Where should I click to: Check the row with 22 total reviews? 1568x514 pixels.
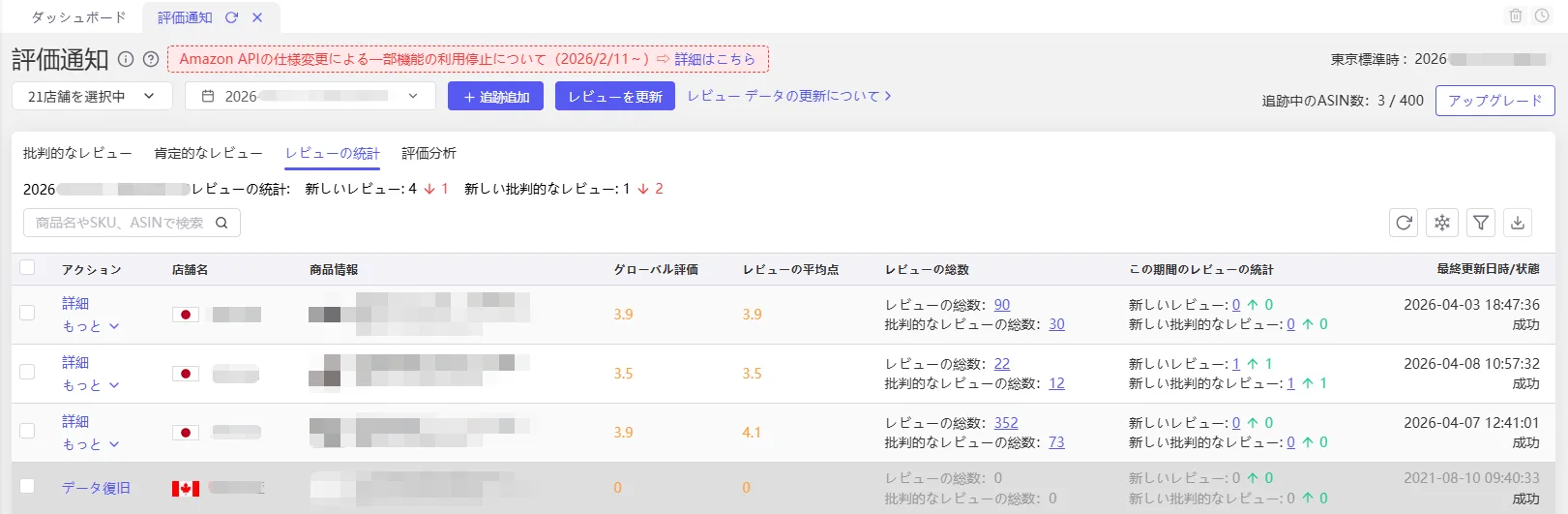(27, 372)
